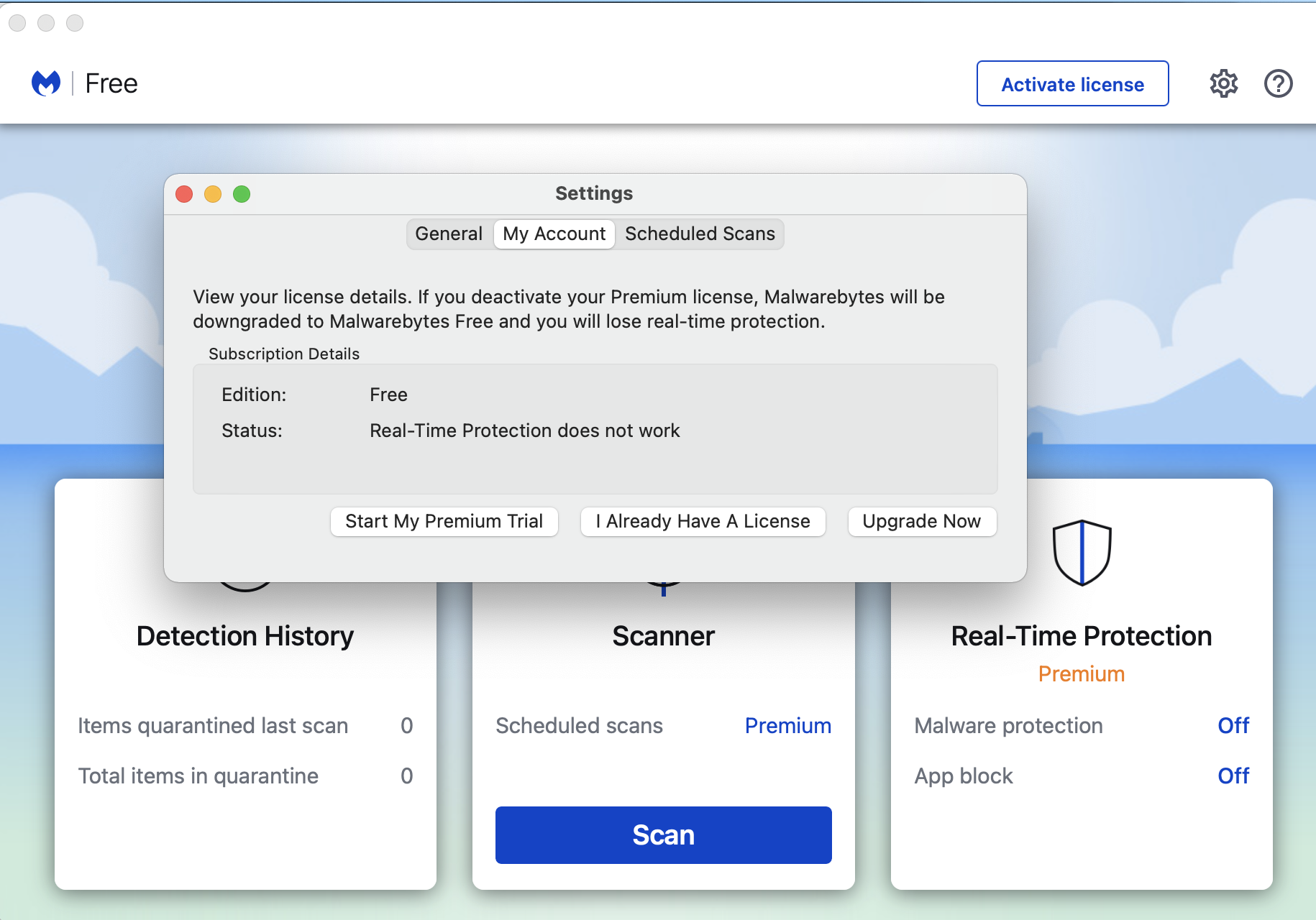Click the Items quarantined last scan count
Image resolution: width=1316 pixels, height=920 pixels.
[x=406, y=726]
